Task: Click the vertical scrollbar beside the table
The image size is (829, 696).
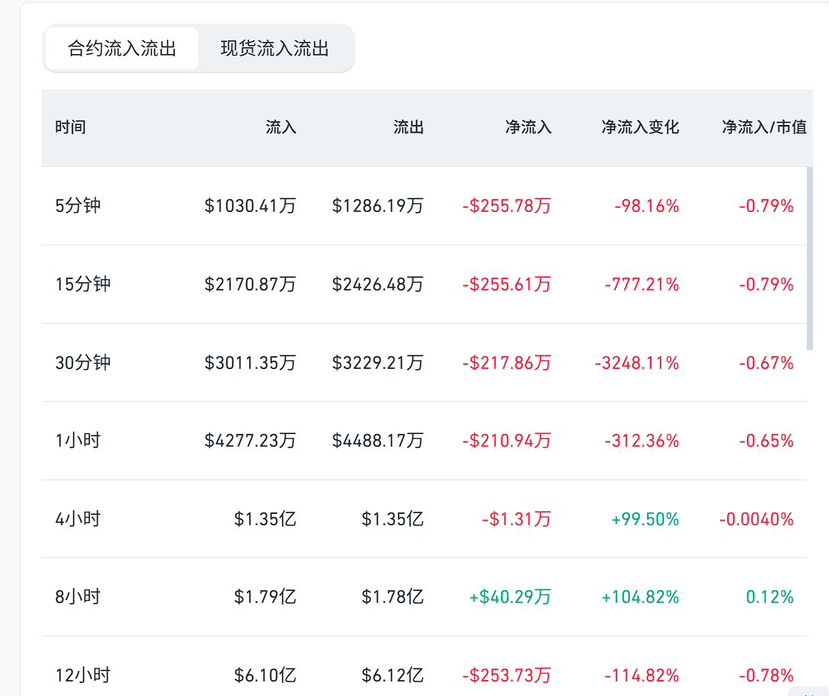Action: [x=810, y=260]
